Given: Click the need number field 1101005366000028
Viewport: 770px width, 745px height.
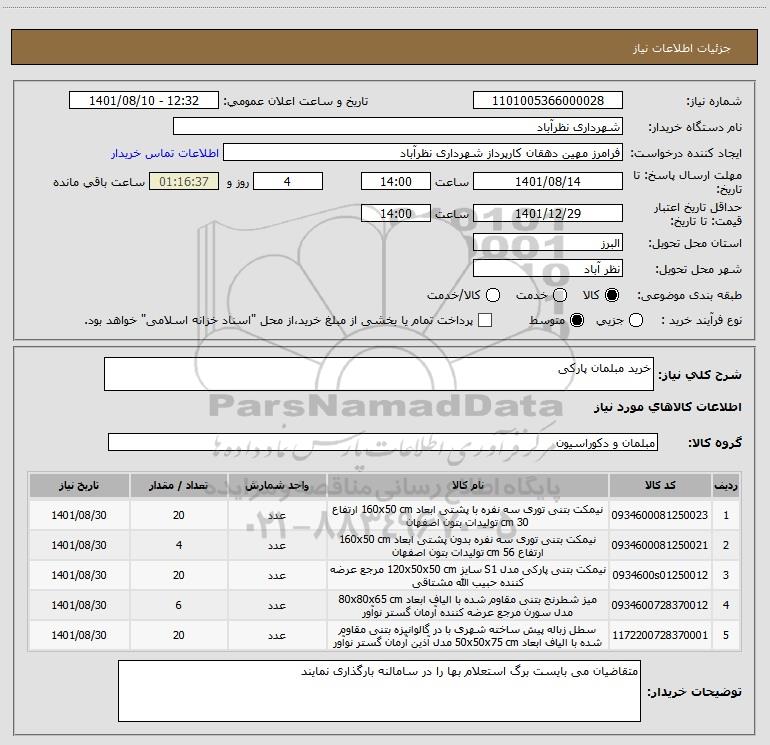Looking at the screenshot, I should (x=548, y=101).
